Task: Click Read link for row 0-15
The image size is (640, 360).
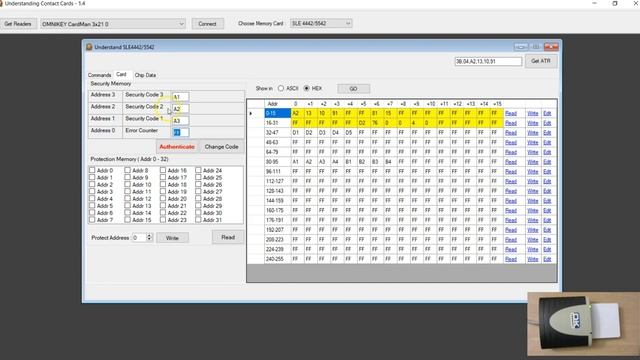Action: (x=511, y=113)
